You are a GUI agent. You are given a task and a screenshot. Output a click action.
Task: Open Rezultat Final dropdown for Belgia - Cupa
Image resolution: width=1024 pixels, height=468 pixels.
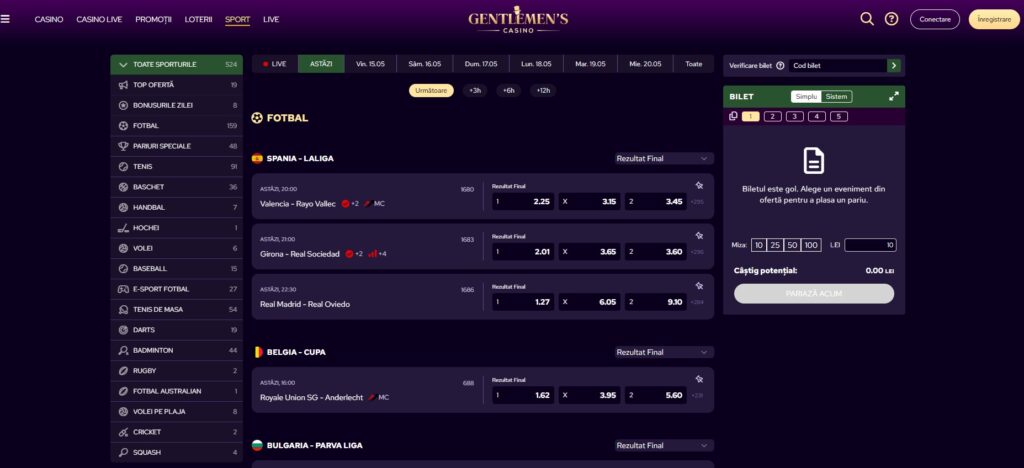(664, 352)
